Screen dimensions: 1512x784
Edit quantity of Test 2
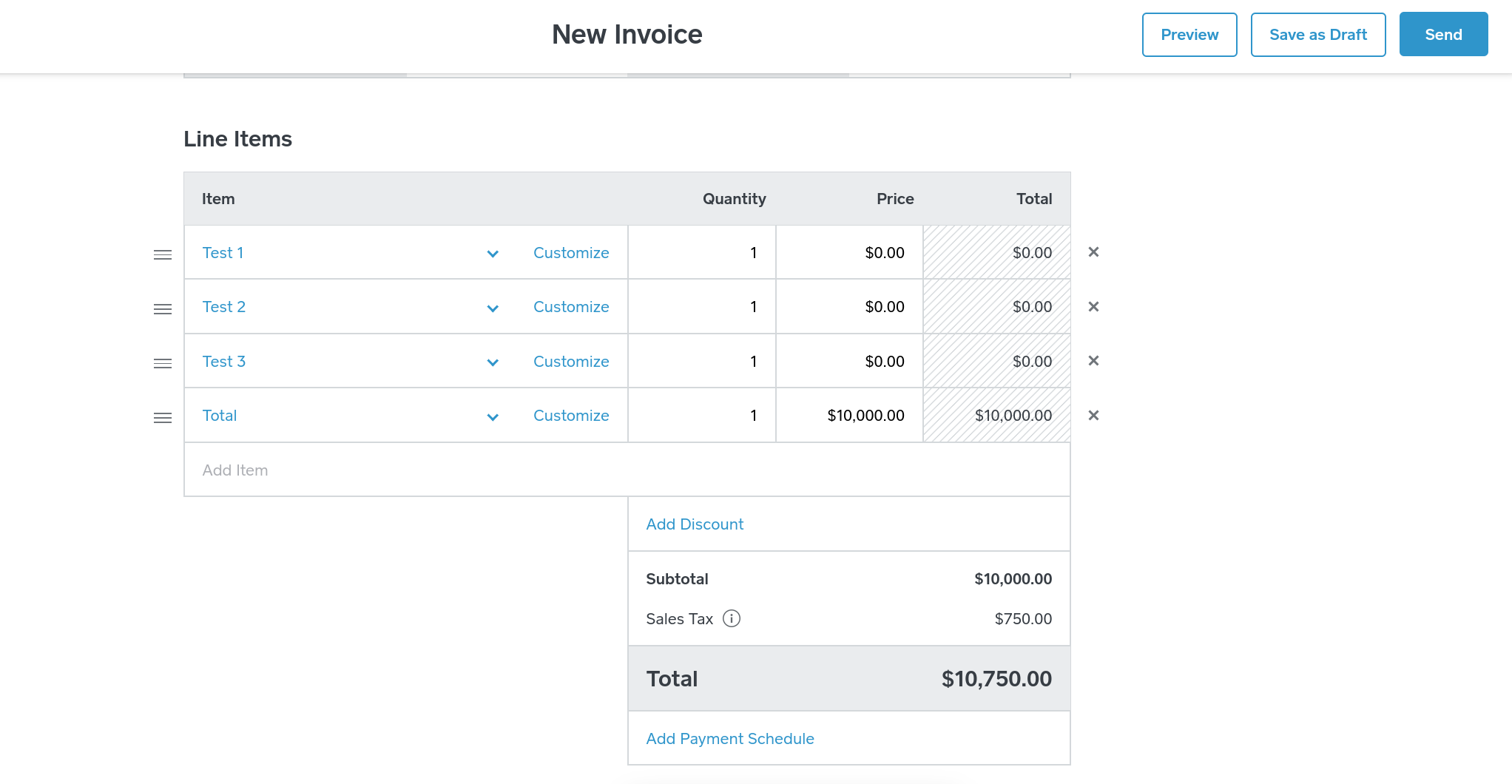(702, 307)
